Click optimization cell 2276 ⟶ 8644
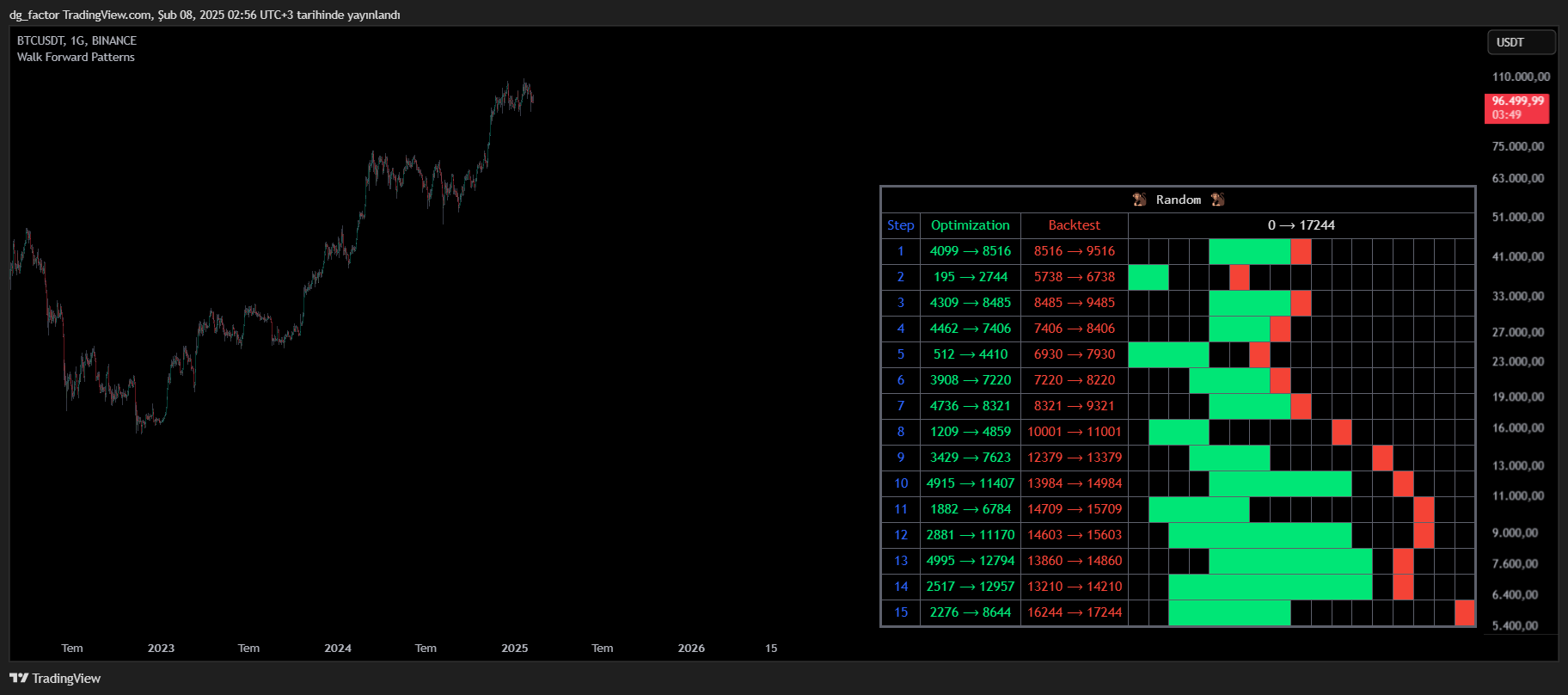 [x=970, y=612]
